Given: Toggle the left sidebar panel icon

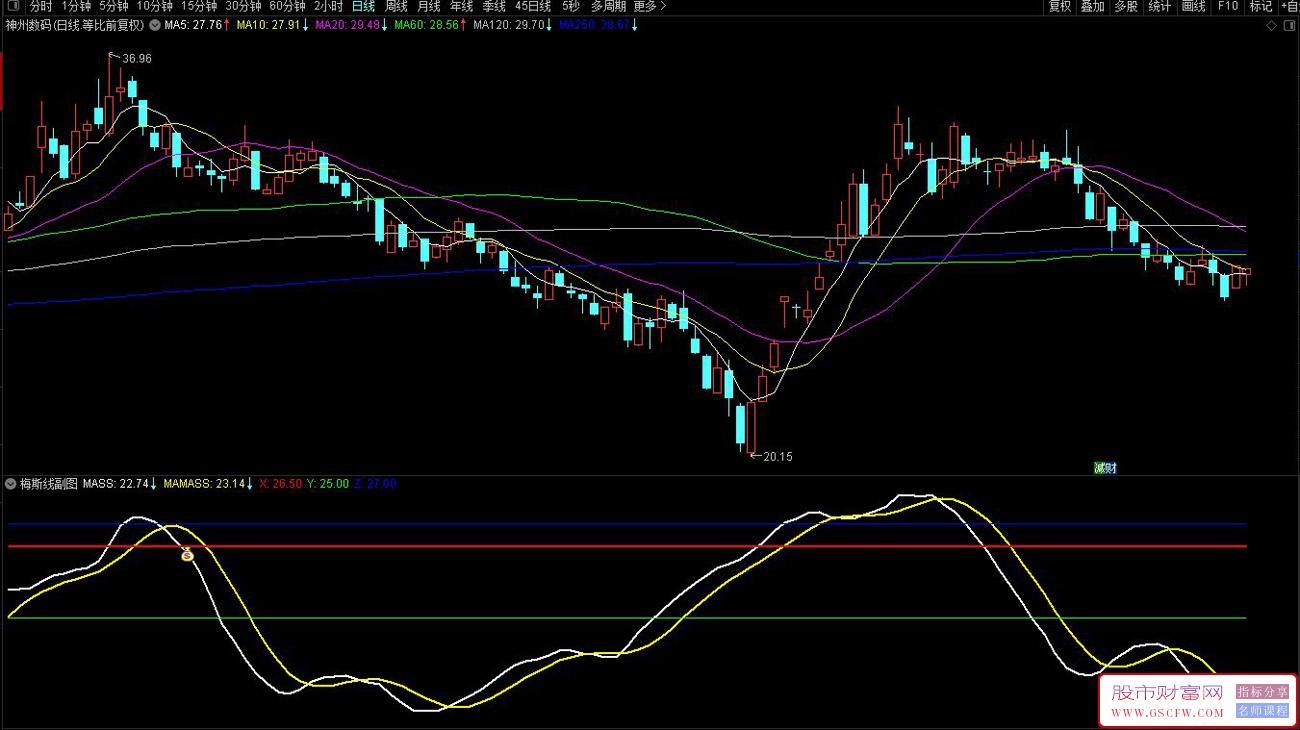Looking at the screenshot, I should point(14,6).
